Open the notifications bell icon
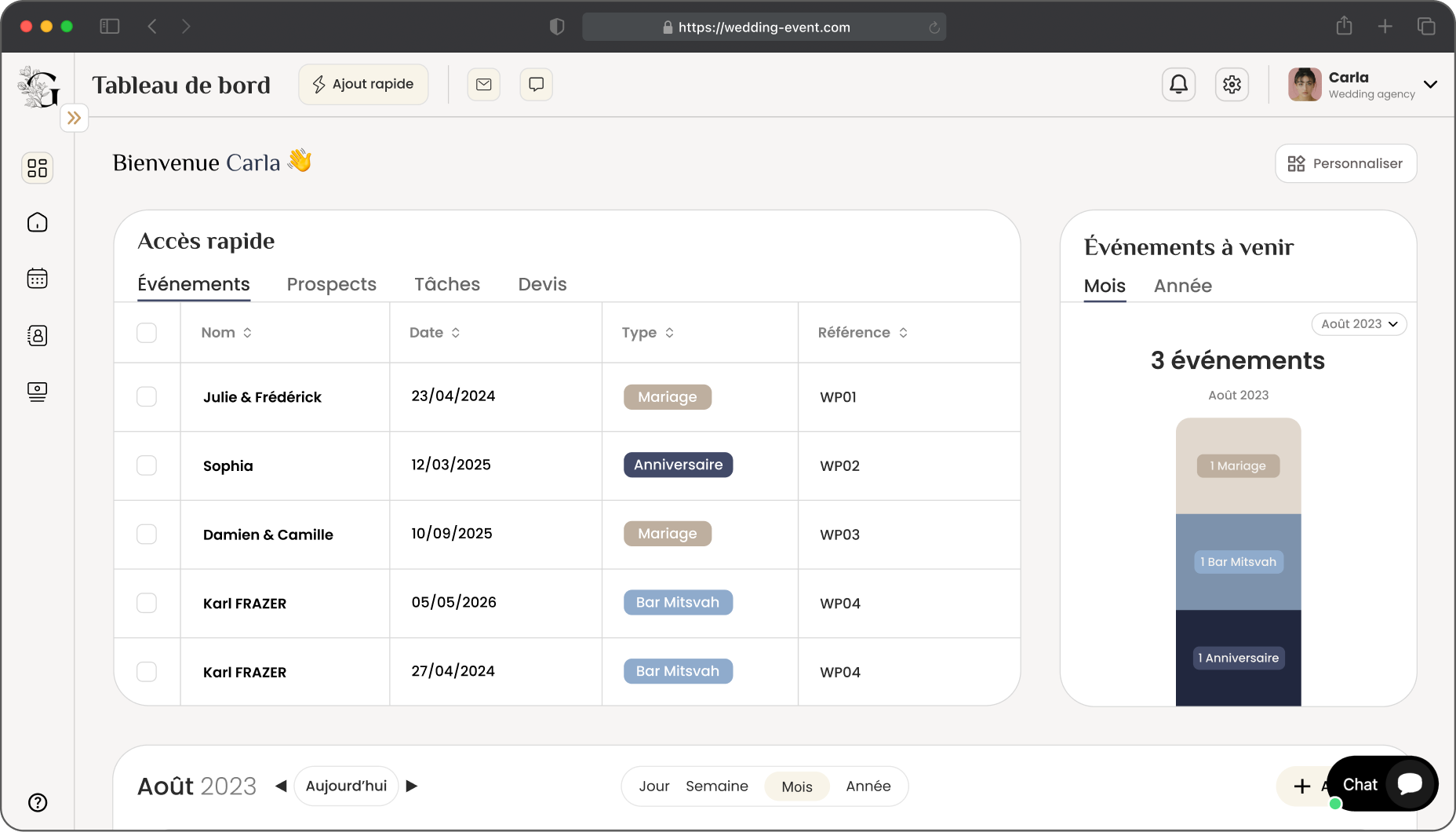The width and height of the screenshot is (1456, 832). tap(1178, 84)
